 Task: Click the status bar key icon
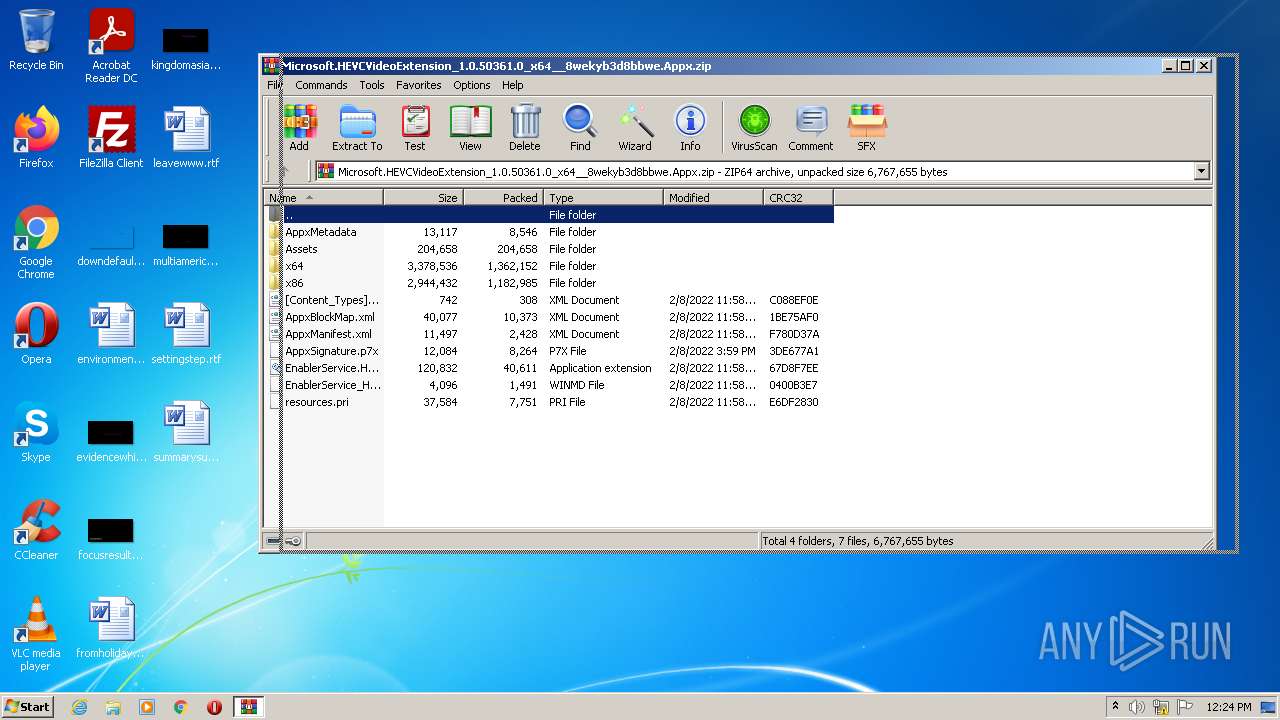point(293,541)
